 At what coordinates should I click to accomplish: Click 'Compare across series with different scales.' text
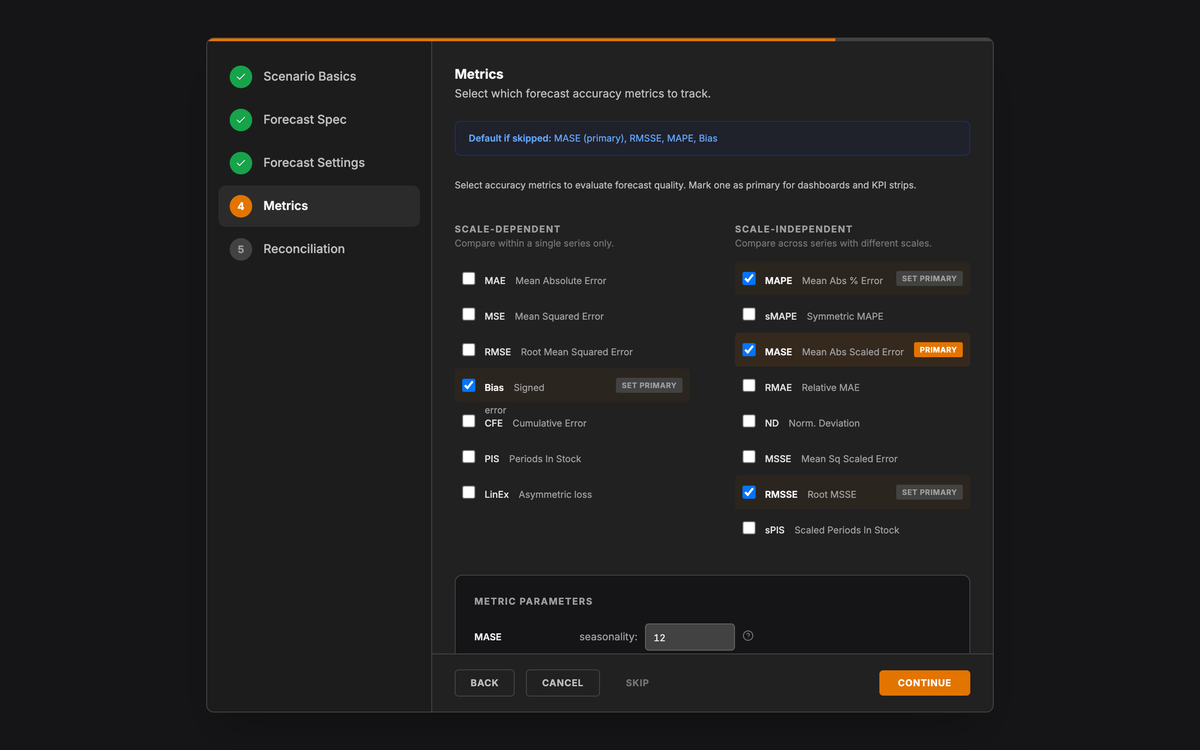833,244
